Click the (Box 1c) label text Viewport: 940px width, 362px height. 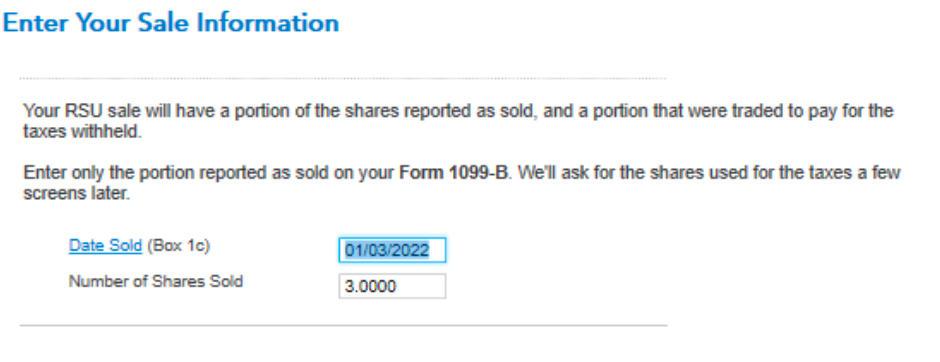pyautogui.click(x=178, y=246)
